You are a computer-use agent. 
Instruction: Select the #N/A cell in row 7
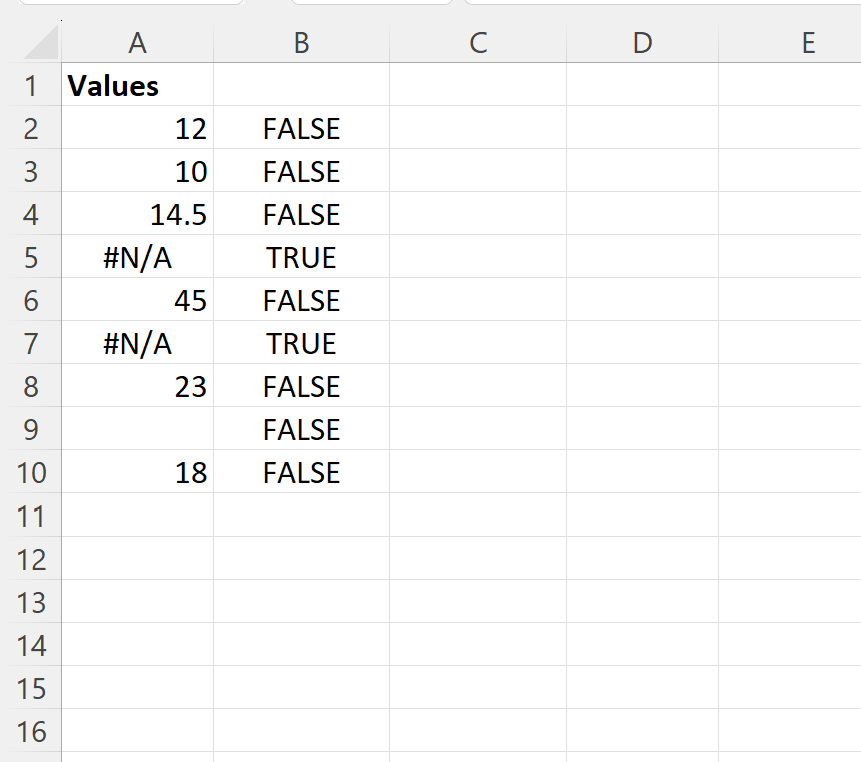tap(137, 343)
